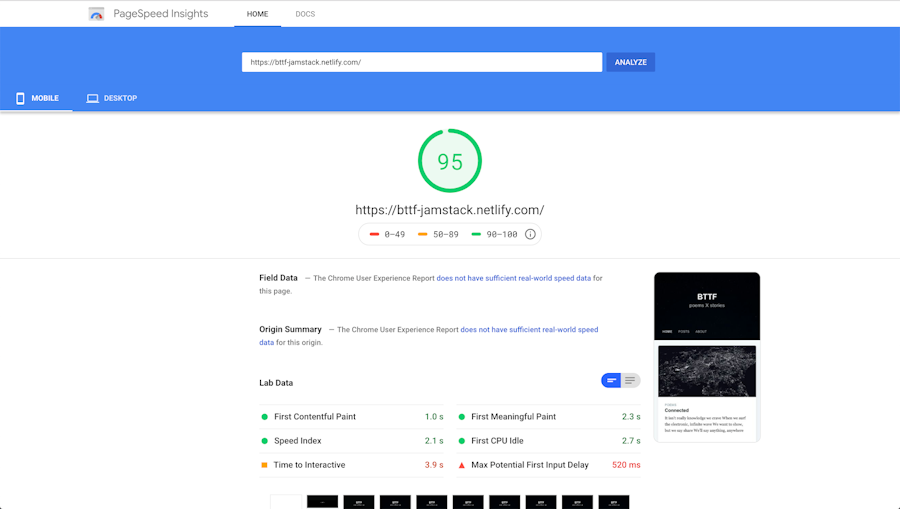Click the green dot beside Speed Index
The image size is (900, 509).
[x=265, y=441]
